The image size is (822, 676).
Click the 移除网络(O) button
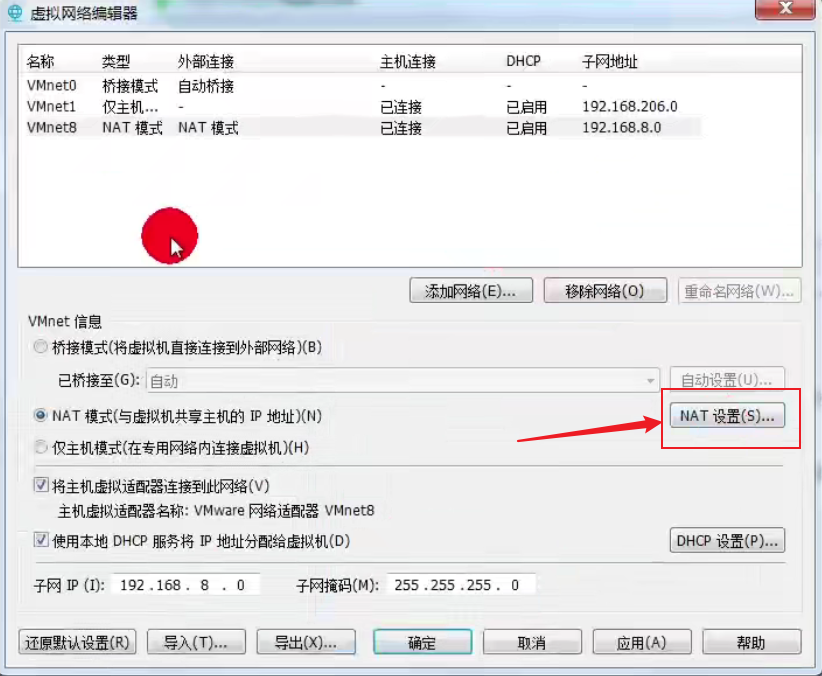[x=605, y=291]
